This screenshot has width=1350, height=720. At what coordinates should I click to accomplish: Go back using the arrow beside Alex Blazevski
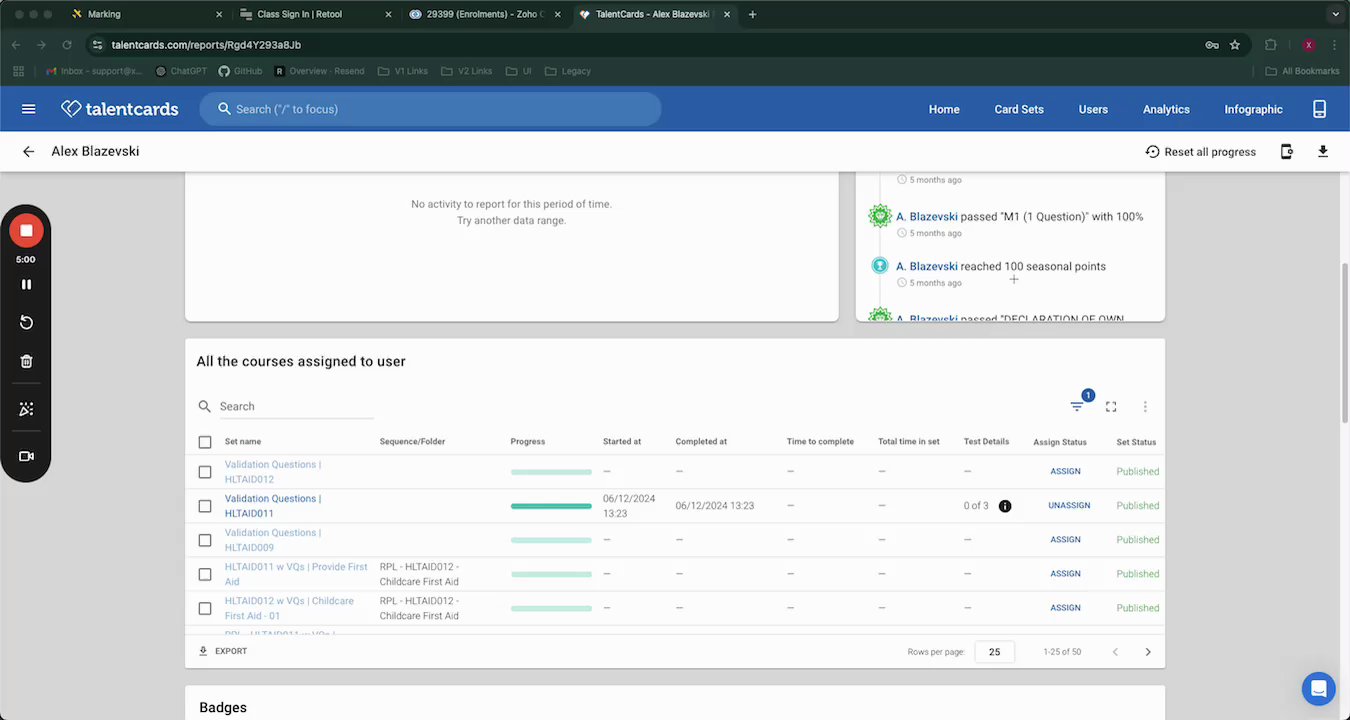tap(29, 152)
